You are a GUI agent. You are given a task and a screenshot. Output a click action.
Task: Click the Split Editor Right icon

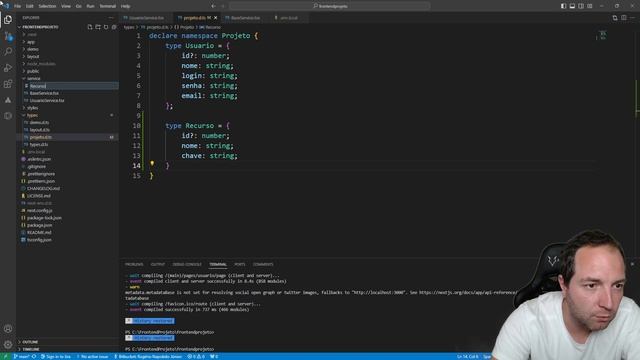click(624, 18)
